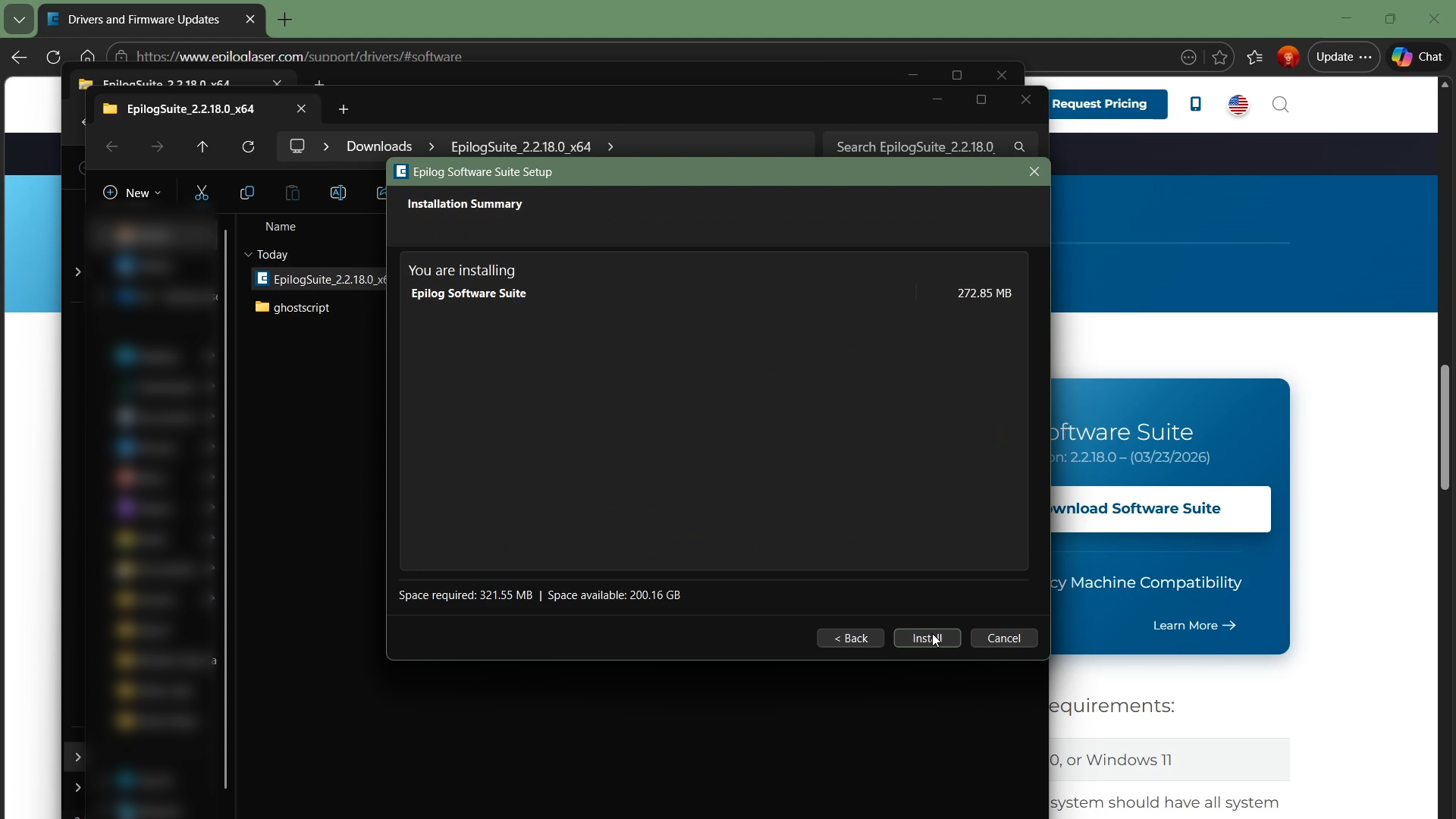
Task: Open a new Explorer tab with plus
Action: pyautogui.click(x=344, y=110)
